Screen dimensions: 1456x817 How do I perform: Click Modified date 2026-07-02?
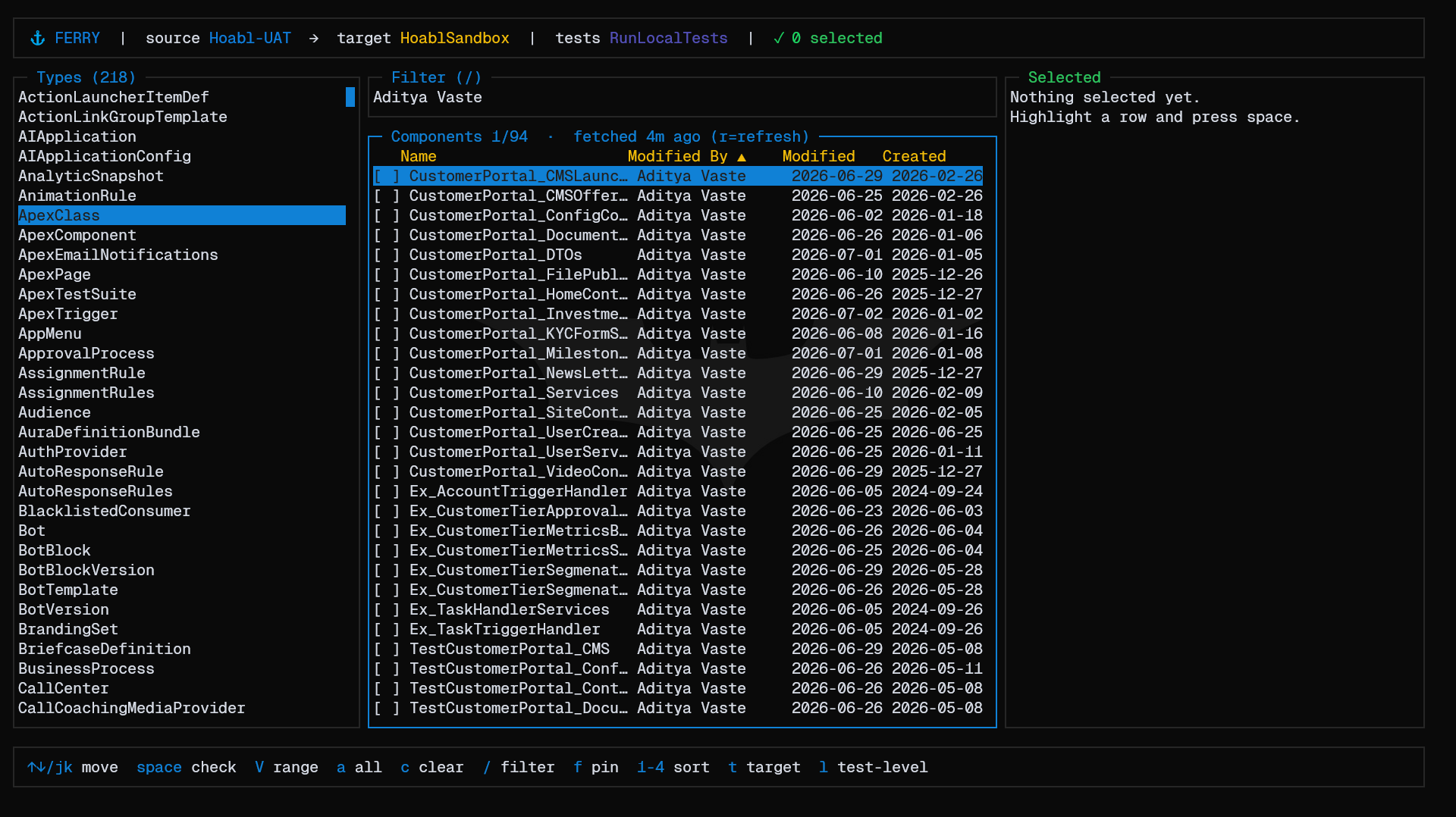pyautogui.click(x=837, y=314)
